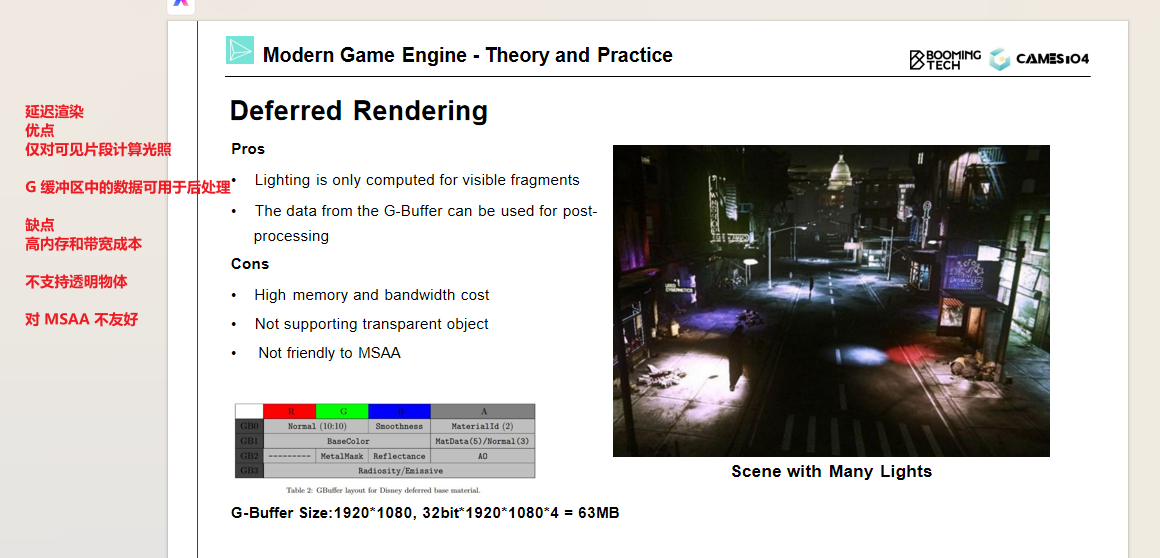Click the 'Radiosity/Emissive' table row
Viewport: 1160px width, 558px height.
coord(400,470)
